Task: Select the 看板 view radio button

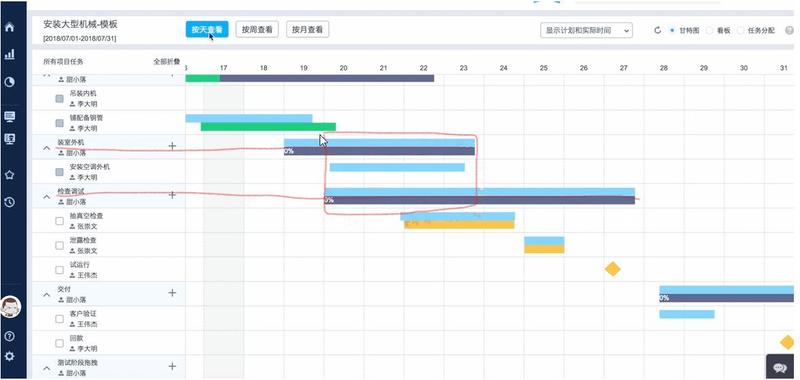Action: pos(709,31)
